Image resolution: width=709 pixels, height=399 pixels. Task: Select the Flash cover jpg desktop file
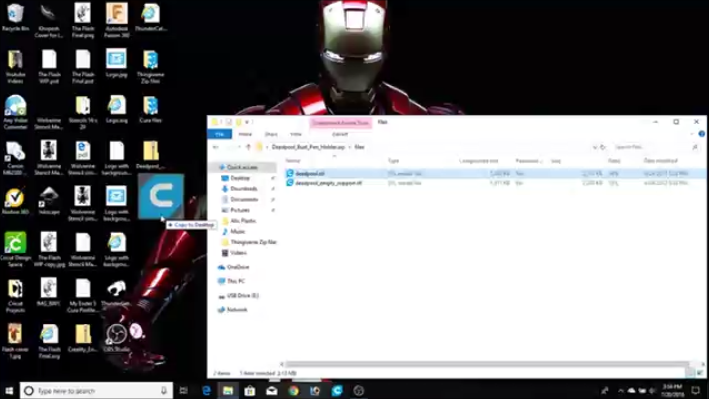coord(15,341)
